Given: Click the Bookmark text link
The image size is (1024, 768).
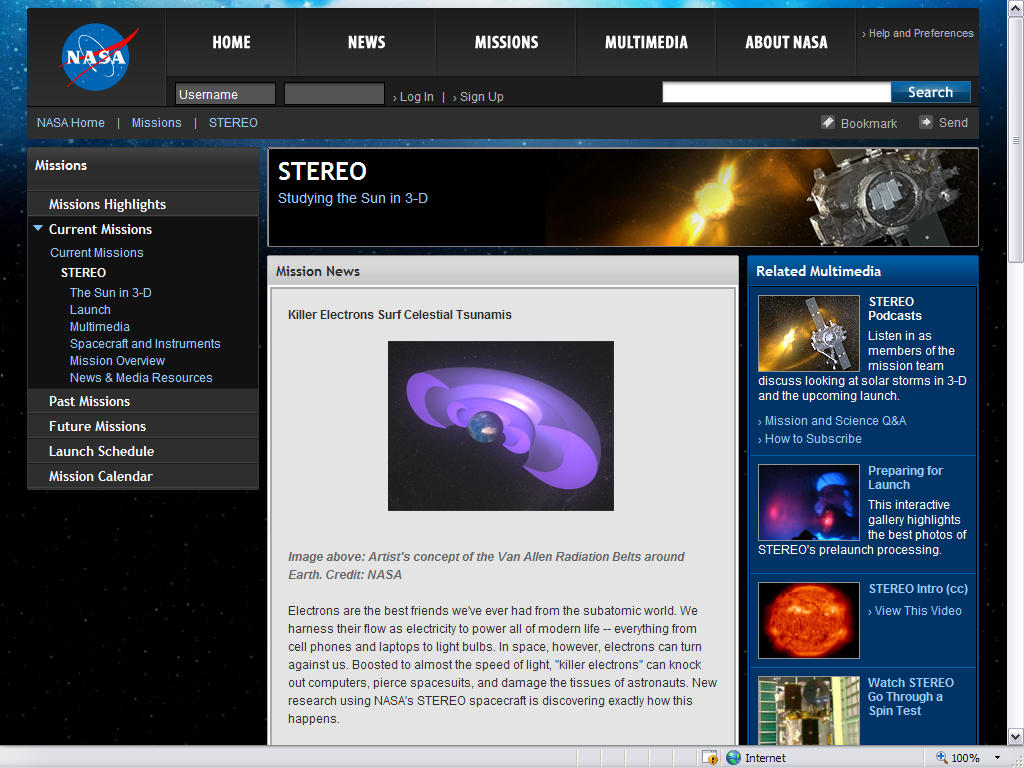Looking at the screenshot, I should tap(869, 123).
